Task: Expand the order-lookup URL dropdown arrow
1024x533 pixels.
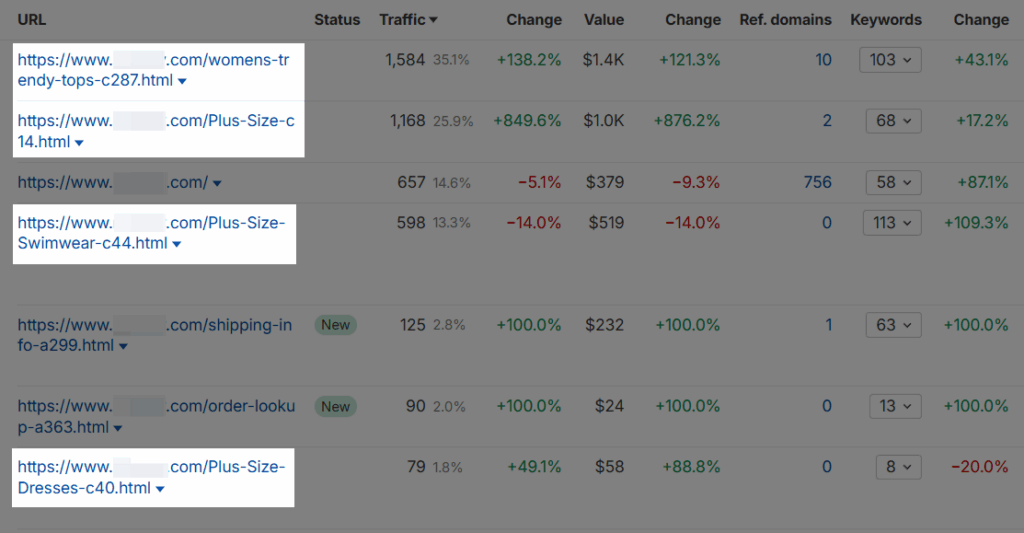Action: [x=118, y=429]
